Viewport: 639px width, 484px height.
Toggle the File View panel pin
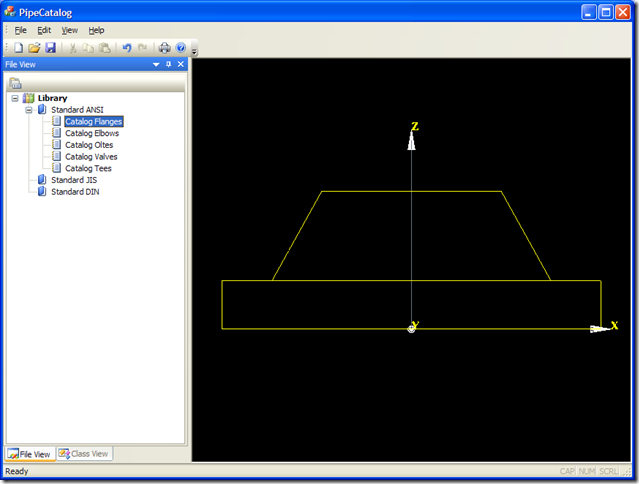tap(169, 64)
